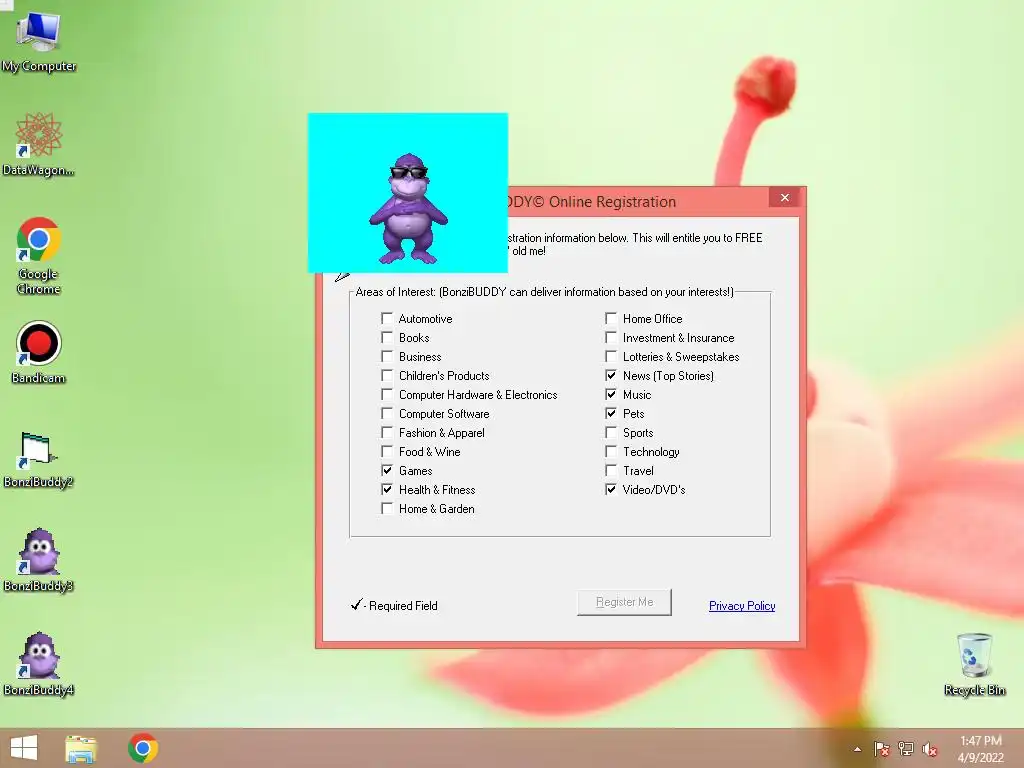Screen dimensions: 1024x768
Task: Uncheck the Pets interest box
Action: pos(611,413)
